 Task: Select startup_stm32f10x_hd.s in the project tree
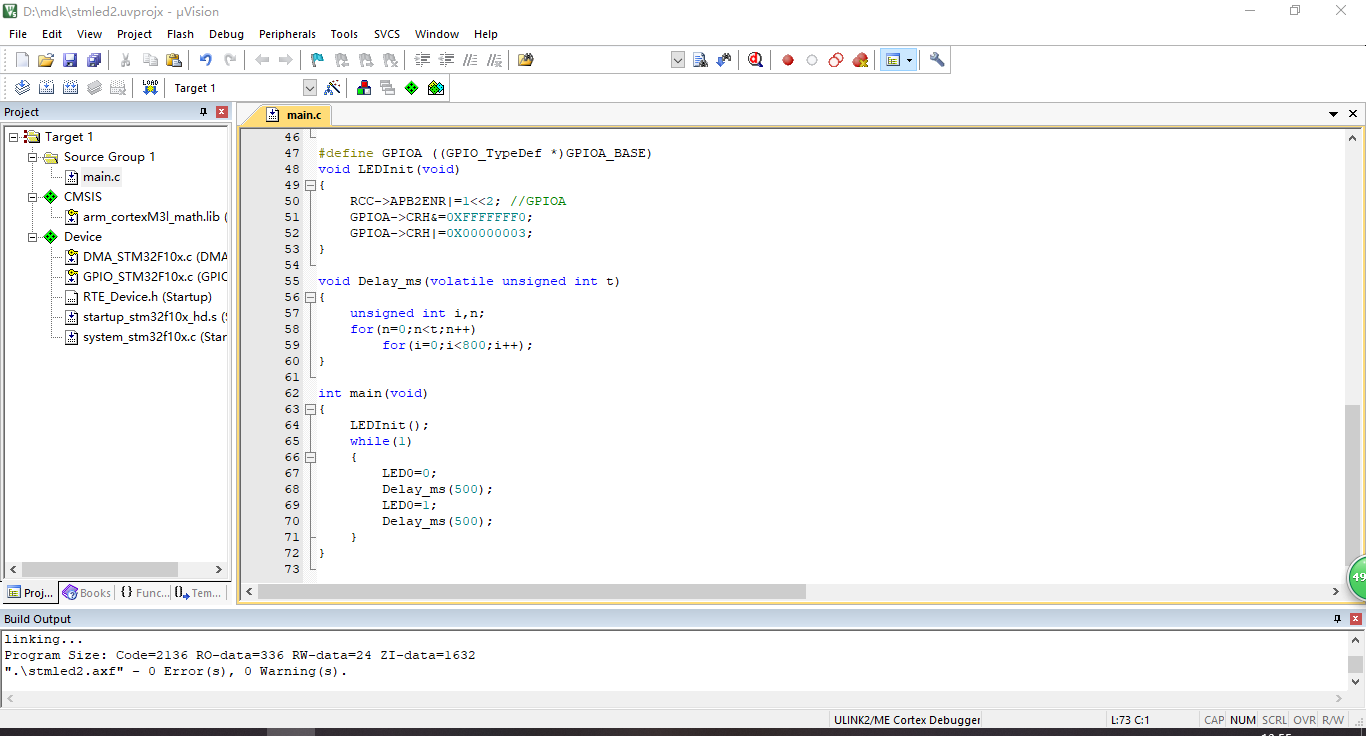tap(155, 317)
